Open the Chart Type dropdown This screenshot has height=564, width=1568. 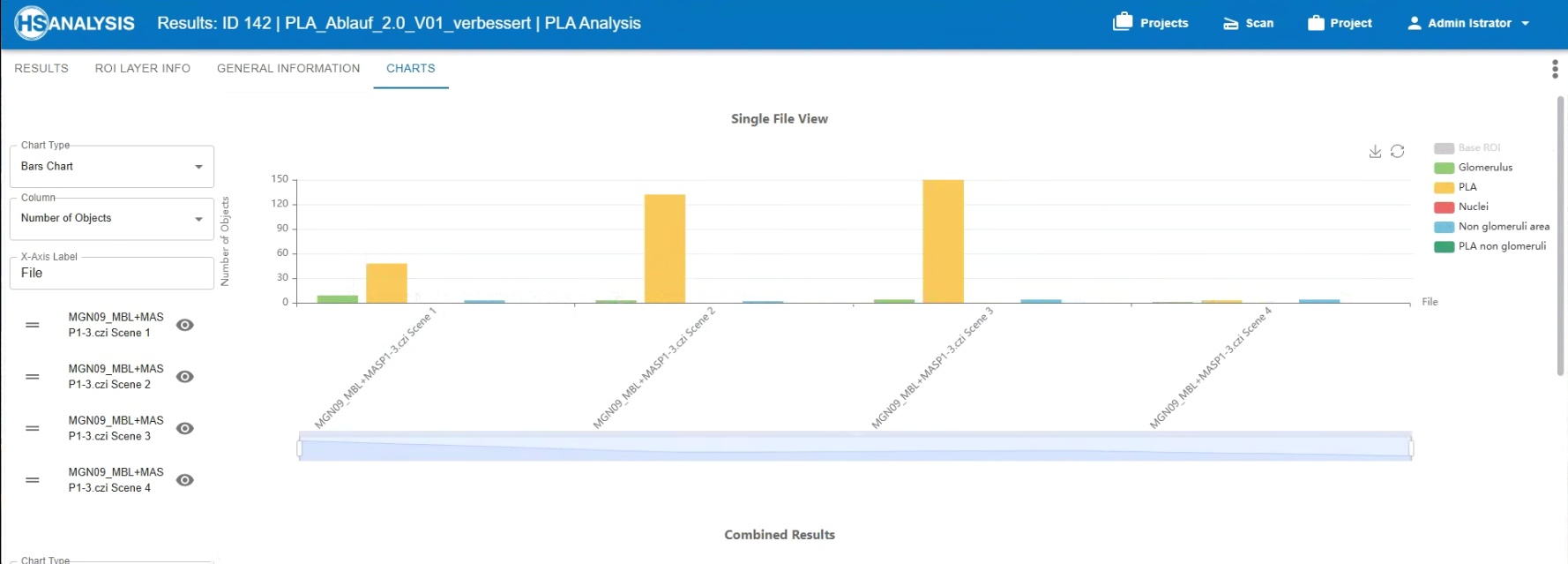coord(112,167)
